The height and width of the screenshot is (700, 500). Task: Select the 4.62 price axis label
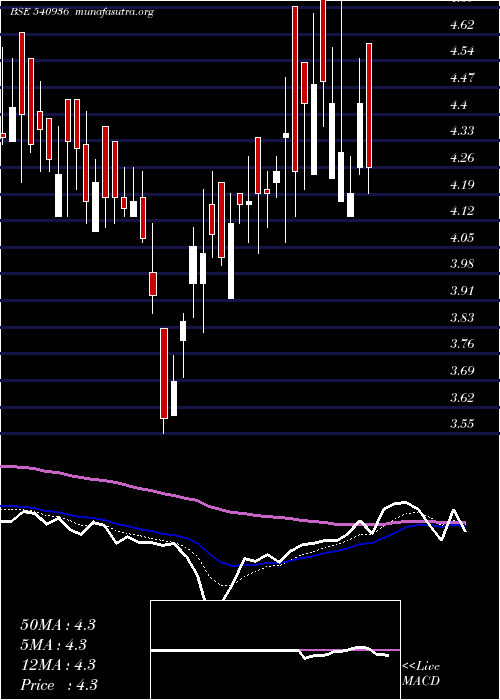coord(462,25)
